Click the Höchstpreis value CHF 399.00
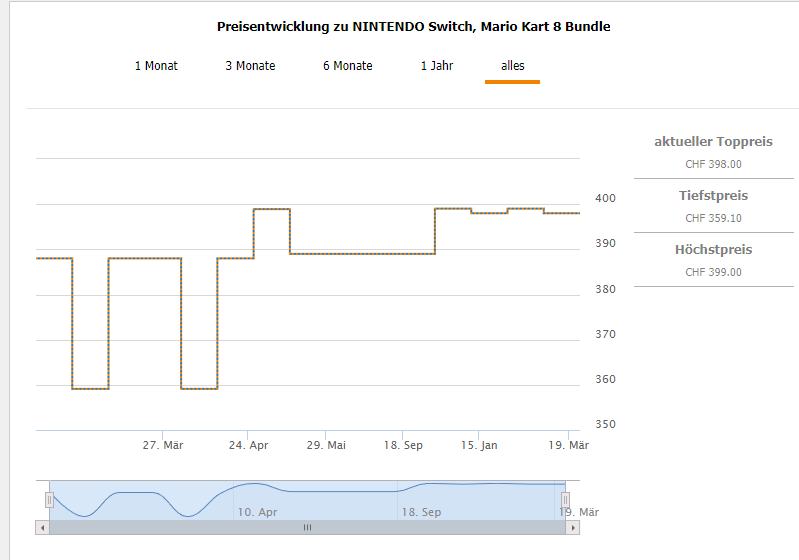Viewport: 799px width, 560px height. coord(713,272)
